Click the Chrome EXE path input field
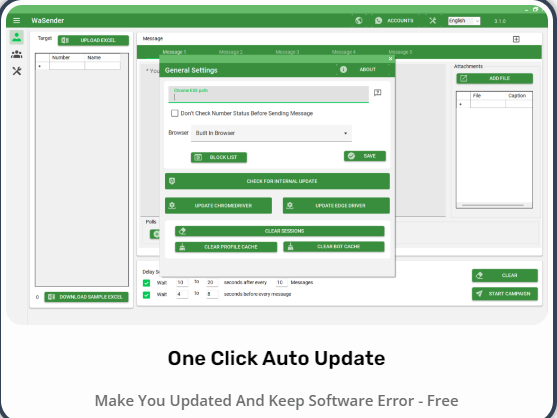This screenshot has width=557, height=418. (269, 95)
